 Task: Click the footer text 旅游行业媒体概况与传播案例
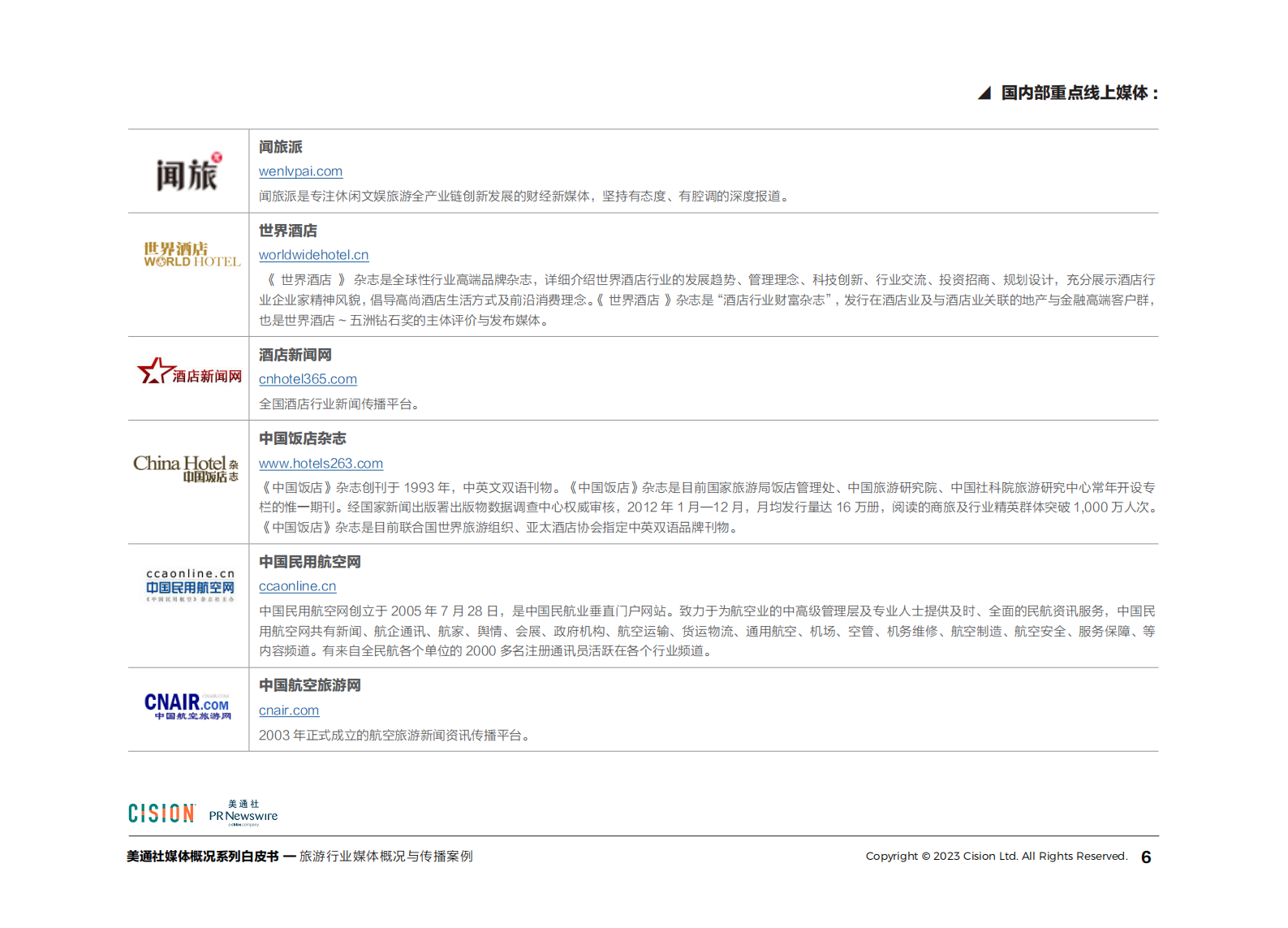tap(386, 857)
